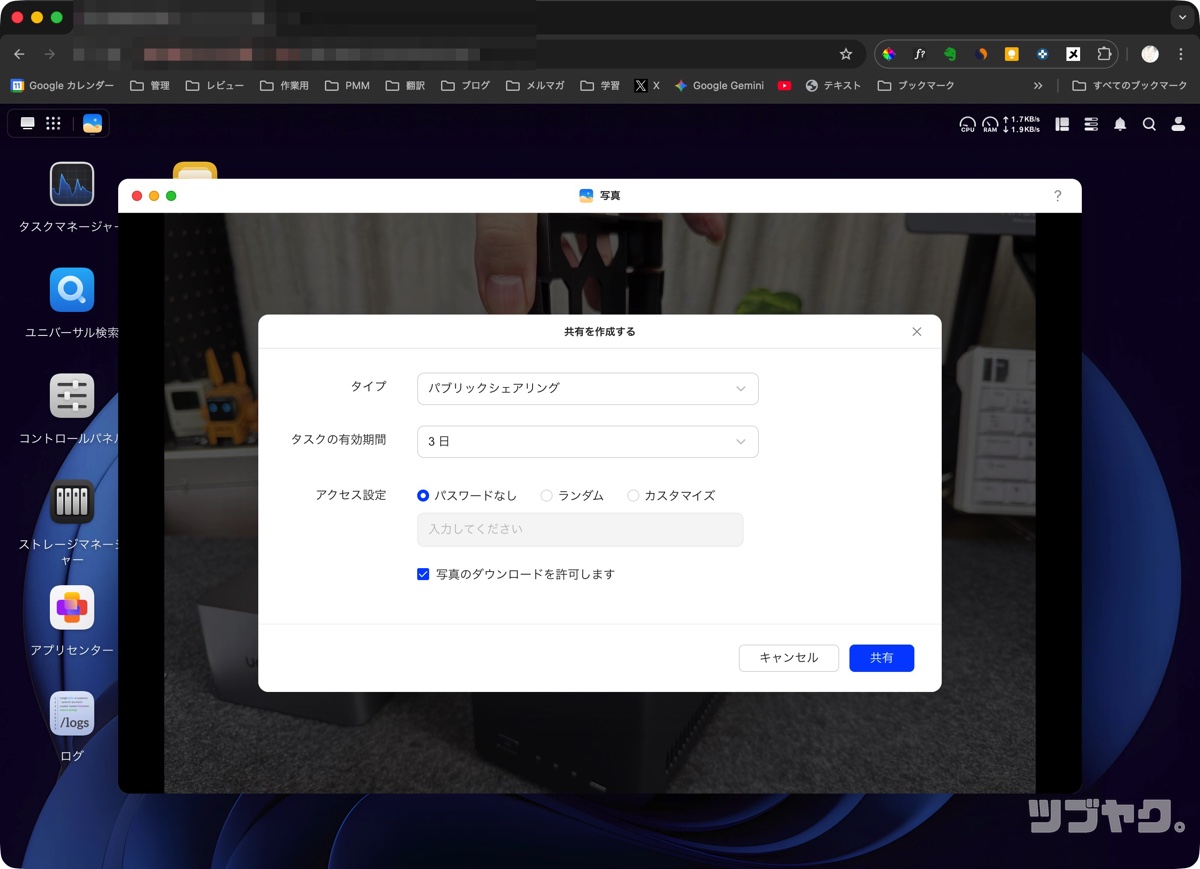
Task: Open the app grid launcher icon
Action: point(54,123)
